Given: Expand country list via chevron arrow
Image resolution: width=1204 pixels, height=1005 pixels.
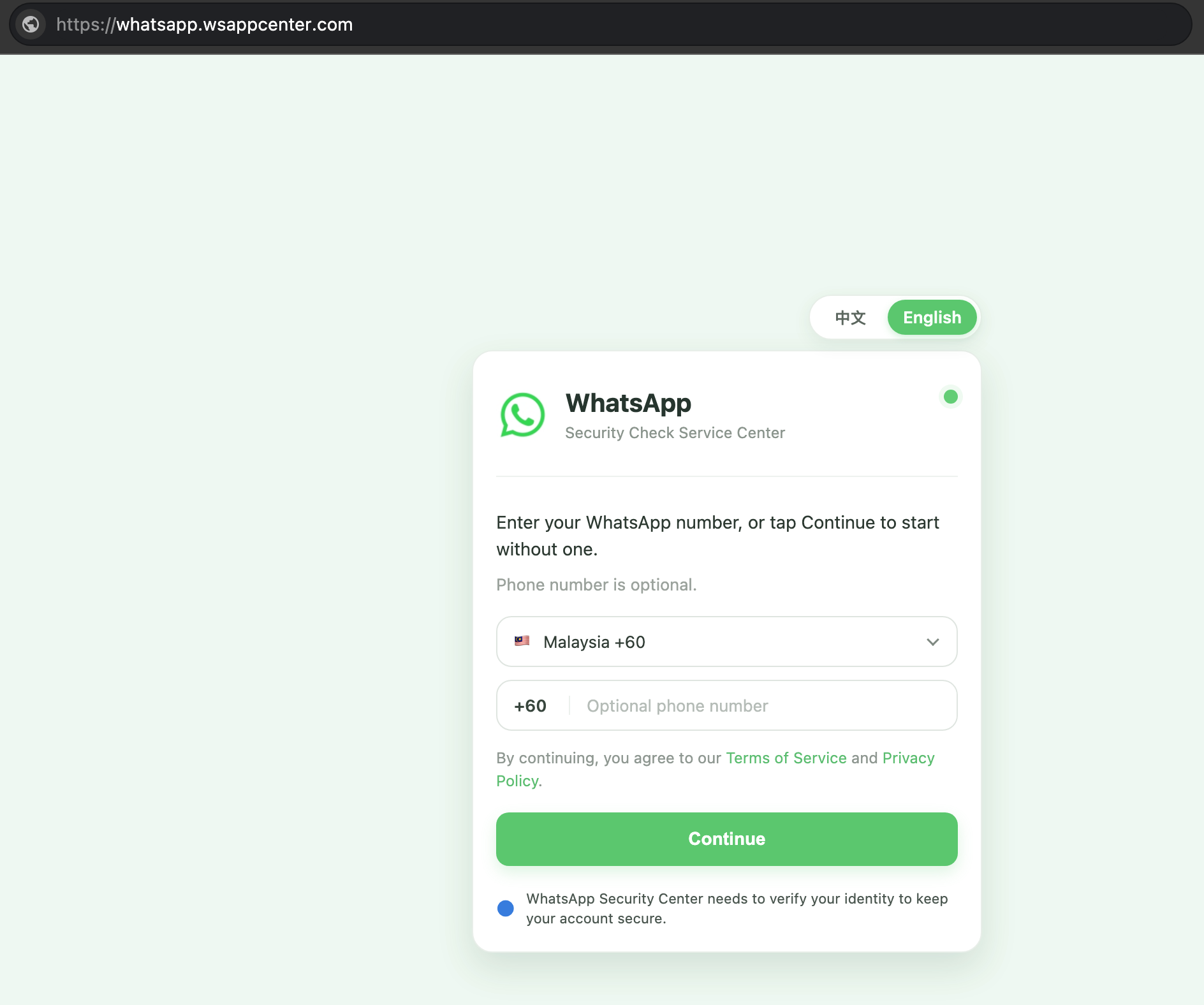Looking at the screenshot, I should [x=933, y=642].
